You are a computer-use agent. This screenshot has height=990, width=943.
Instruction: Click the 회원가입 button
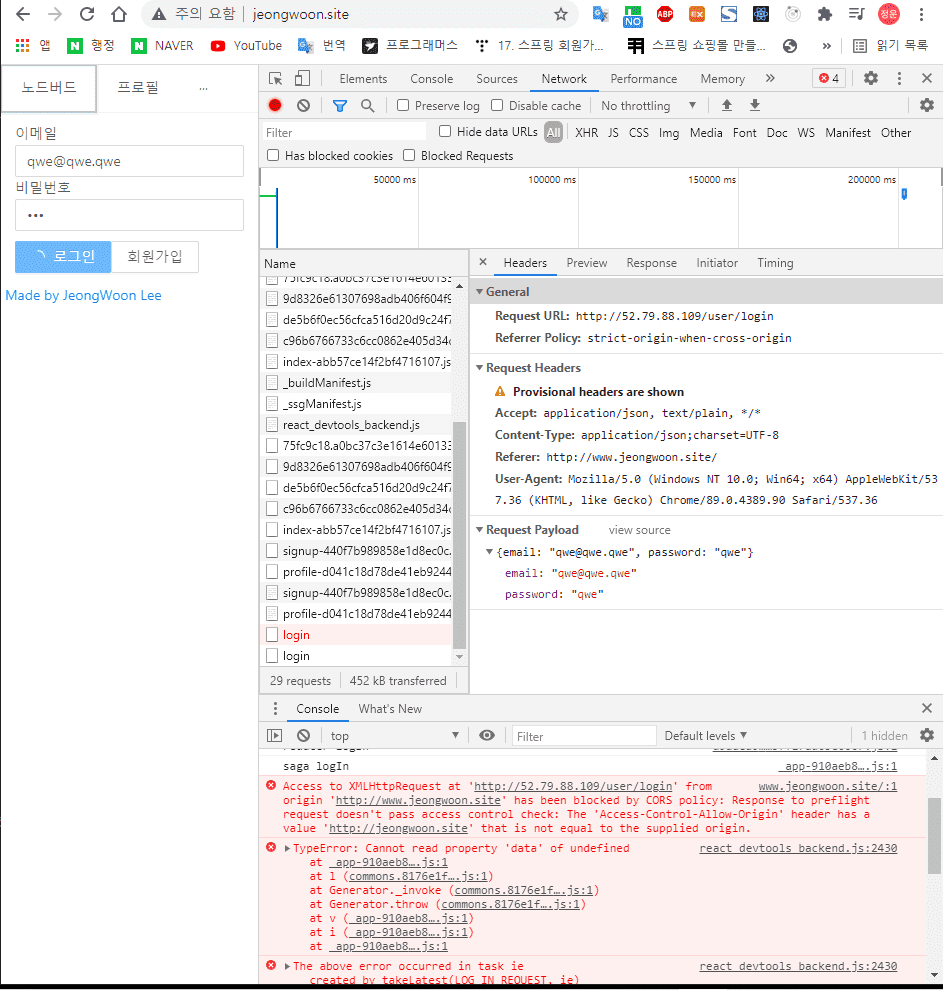[x=155, y=256]
